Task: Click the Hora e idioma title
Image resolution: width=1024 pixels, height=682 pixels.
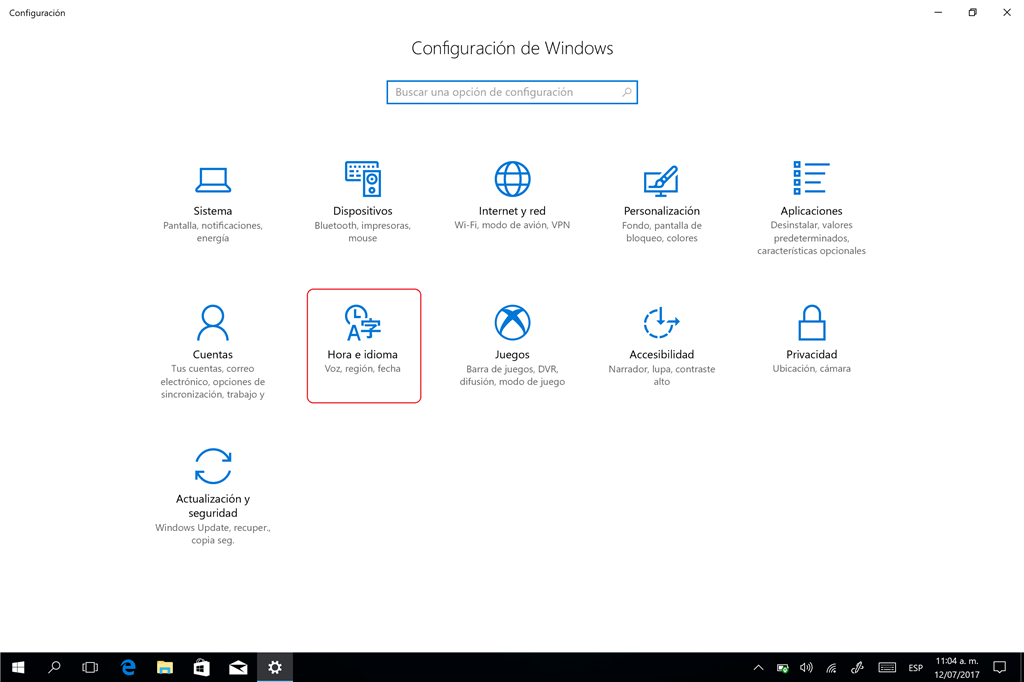Action: (362, 355)
